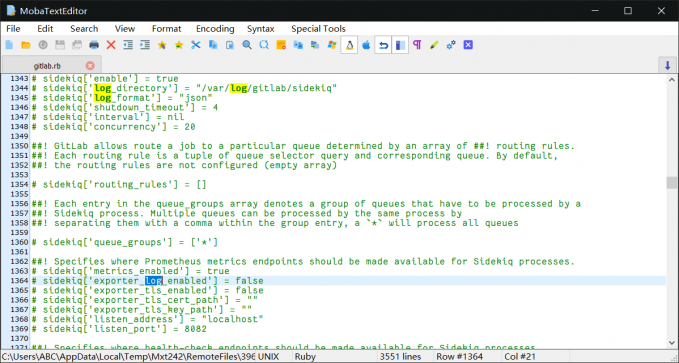The width and height of the screenshot is (679, 363).
Task: Open a file with the folder icon
Action: point(26,45)
